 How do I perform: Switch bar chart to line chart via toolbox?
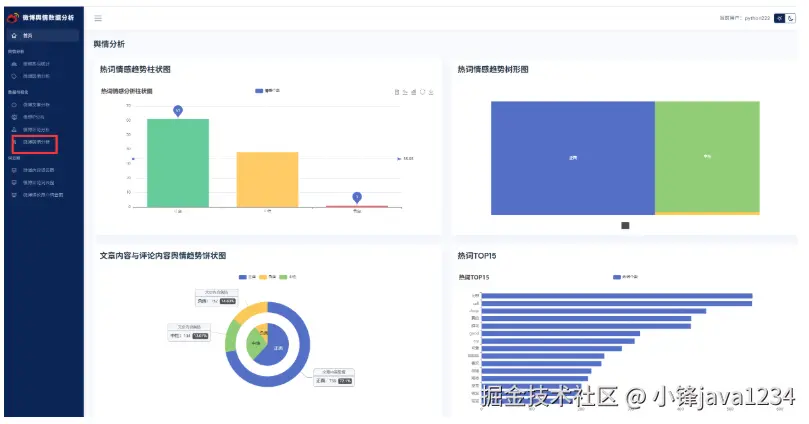pos(405,92)
